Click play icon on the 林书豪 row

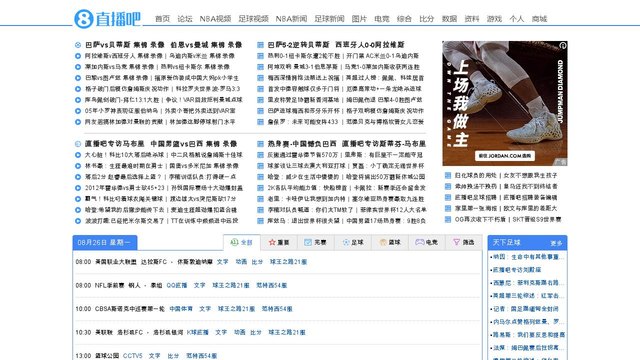pos(78,166)
